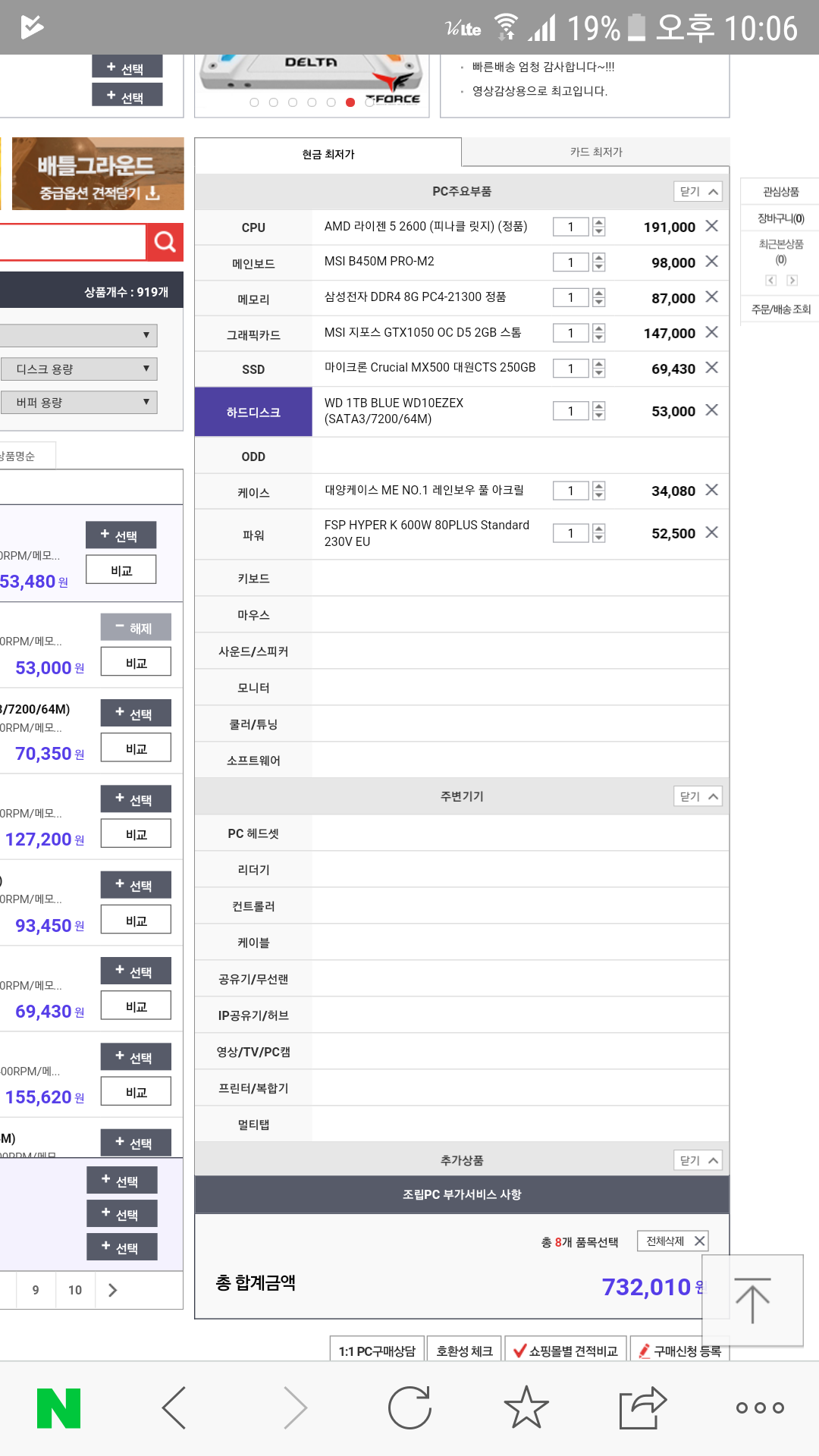Add the 127,200원 product with 선택
Viewport: 819px width, 1456px height.
[x=136, y=799]
